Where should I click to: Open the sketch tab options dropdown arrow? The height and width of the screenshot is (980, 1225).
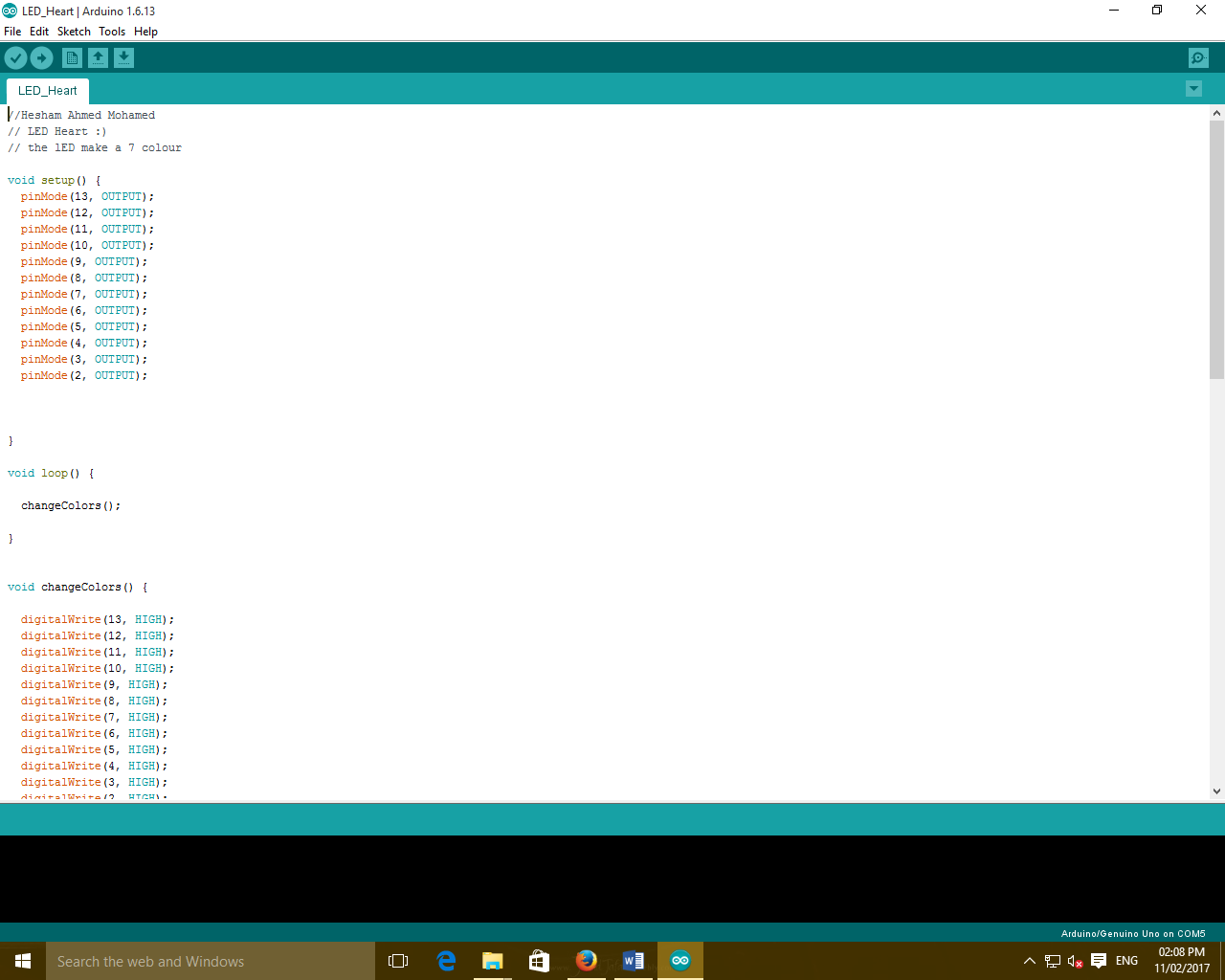pyautogui.click(x=1193, y=89)
